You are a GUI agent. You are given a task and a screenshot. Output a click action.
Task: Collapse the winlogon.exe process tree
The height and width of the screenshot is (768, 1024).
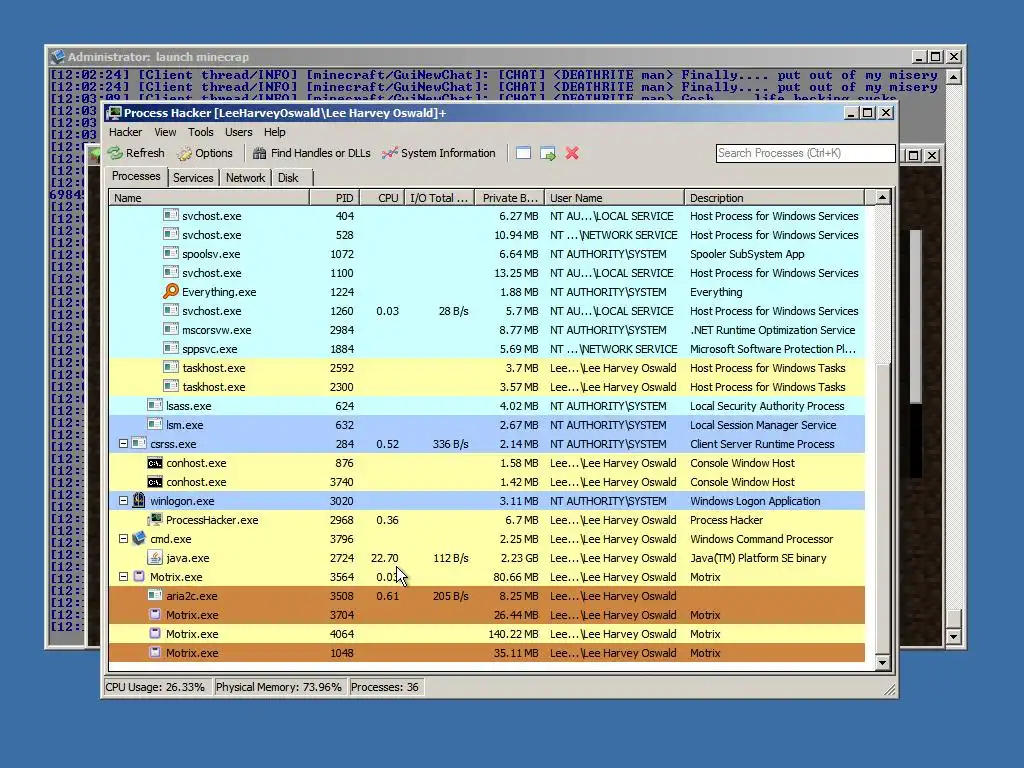pyautogui.click(x=123, y=500)
